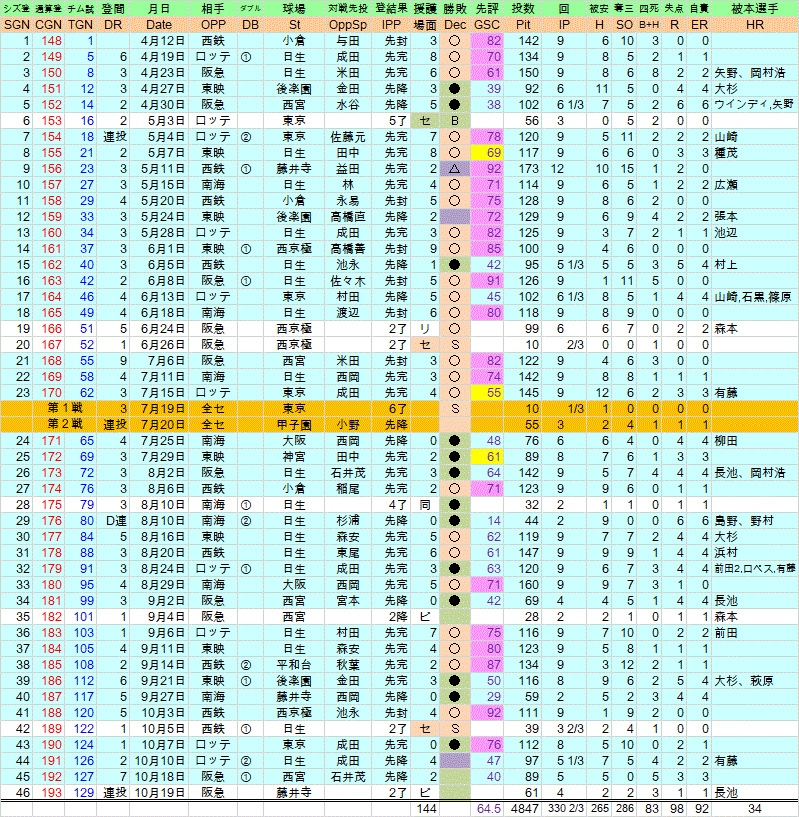The width and height of the screenshot is (799, 817).
Task: Select the リ cell in the 6月24日 row
Action: pos(425,329)
